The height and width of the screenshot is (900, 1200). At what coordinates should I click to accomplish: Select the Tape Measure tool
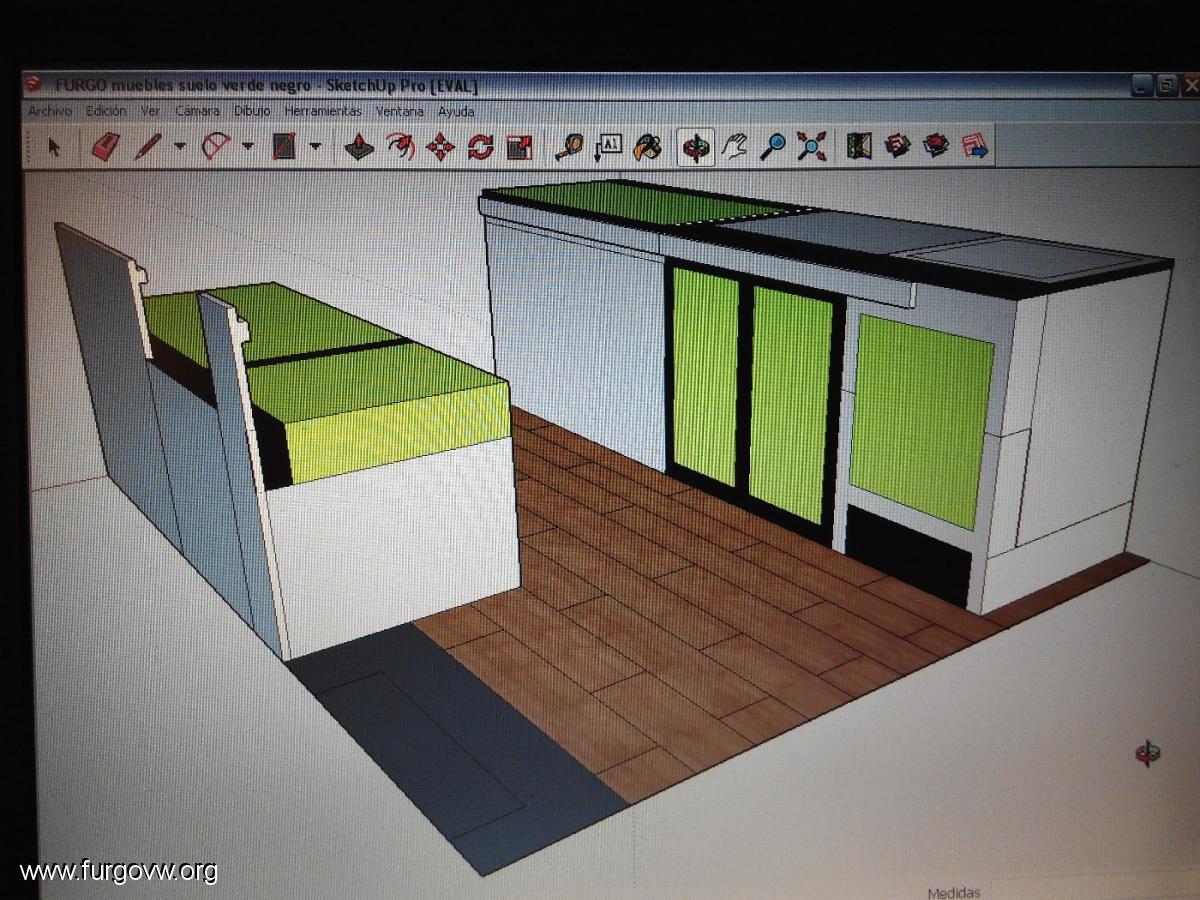pyautogui.click(x=570, y=147)
